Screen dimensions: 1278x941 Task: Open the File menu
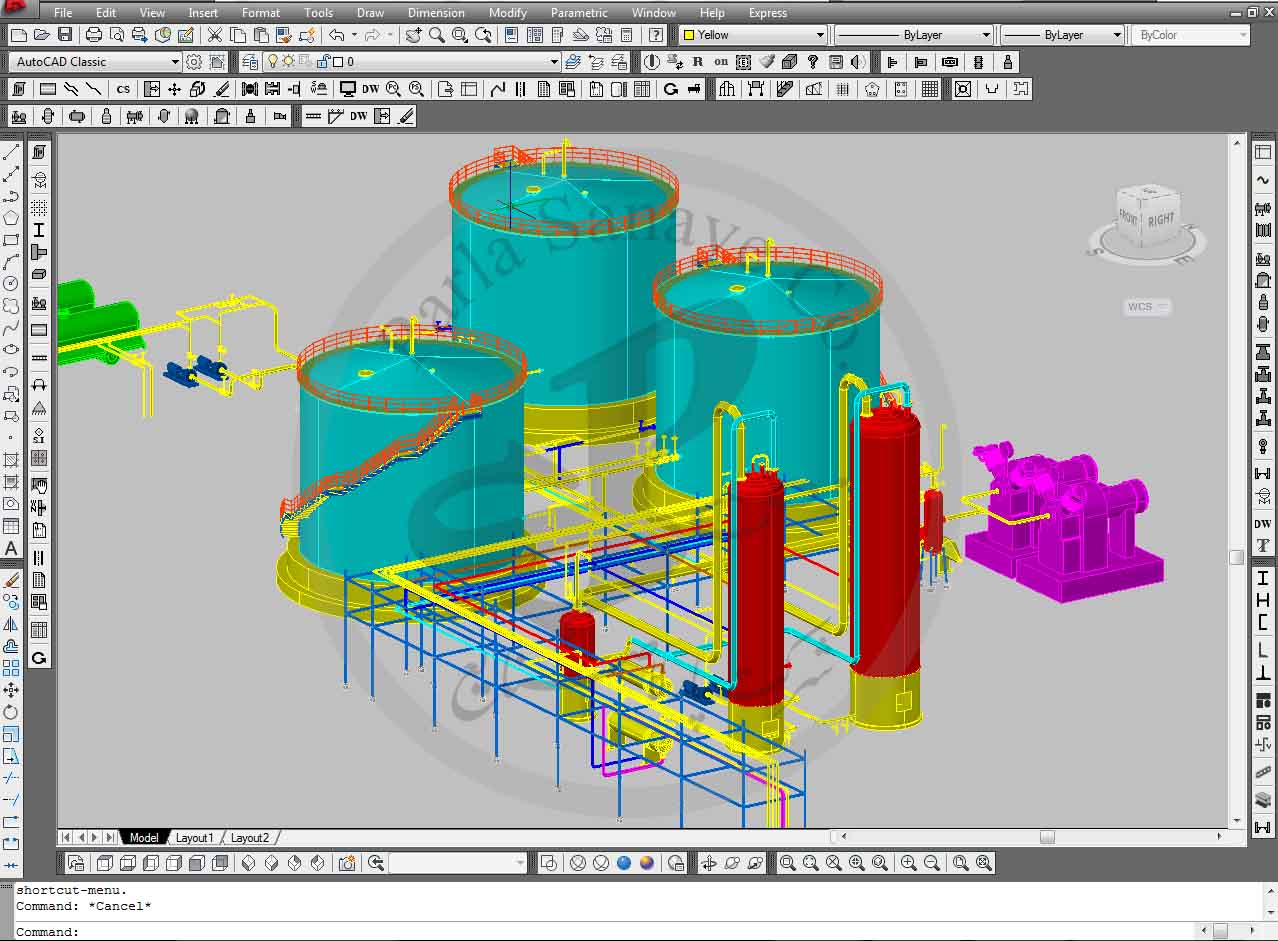tap(63, 13)
